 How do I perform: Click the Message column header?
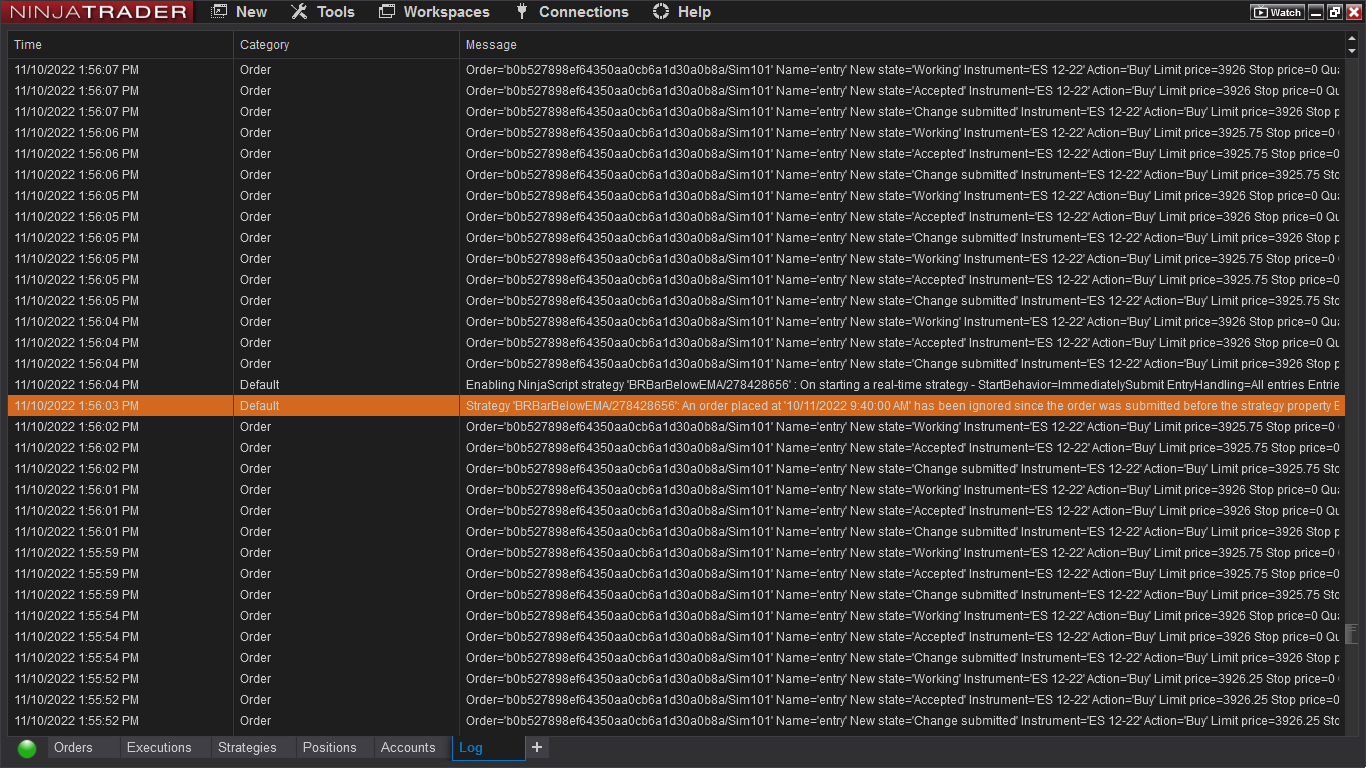[x=902, y=45]
